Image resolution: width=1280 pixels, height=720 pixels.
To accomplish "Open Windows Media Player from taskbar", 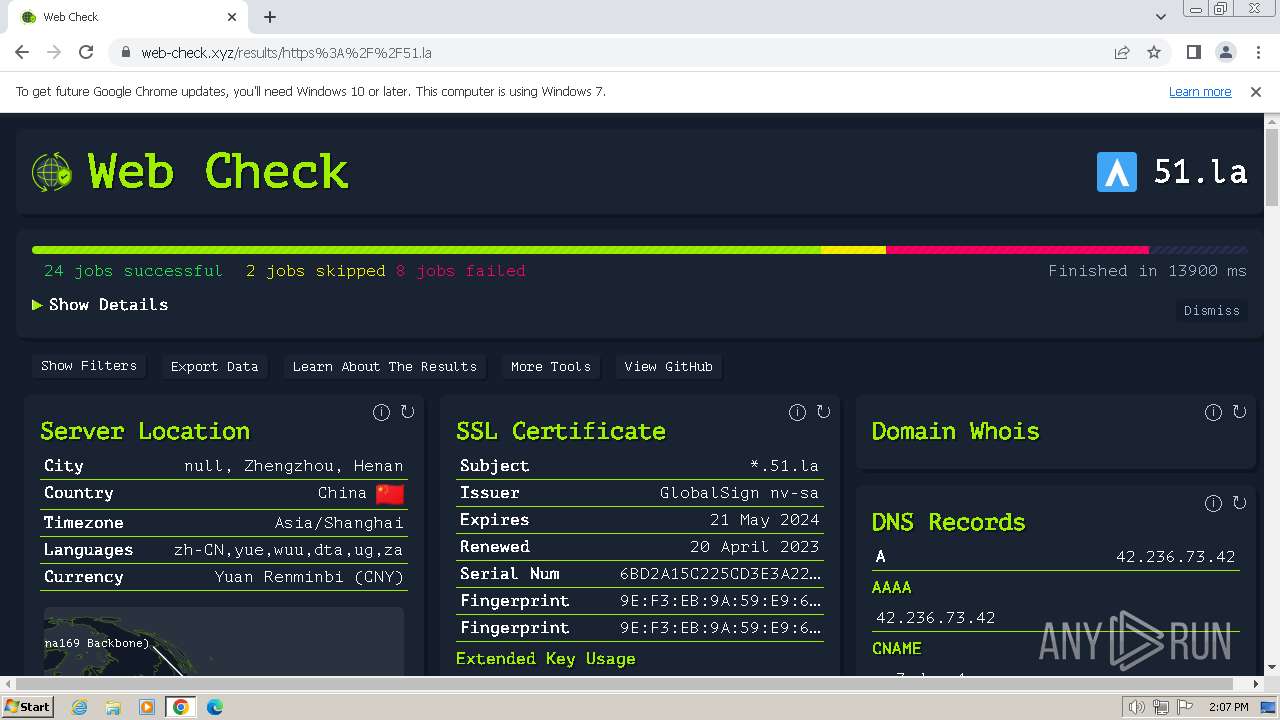I will (147, 707).
